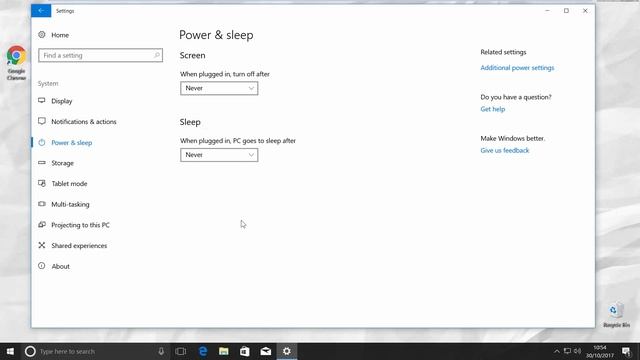Click the About info icon
The image size is (640, 360).
(x=42, y=266)
